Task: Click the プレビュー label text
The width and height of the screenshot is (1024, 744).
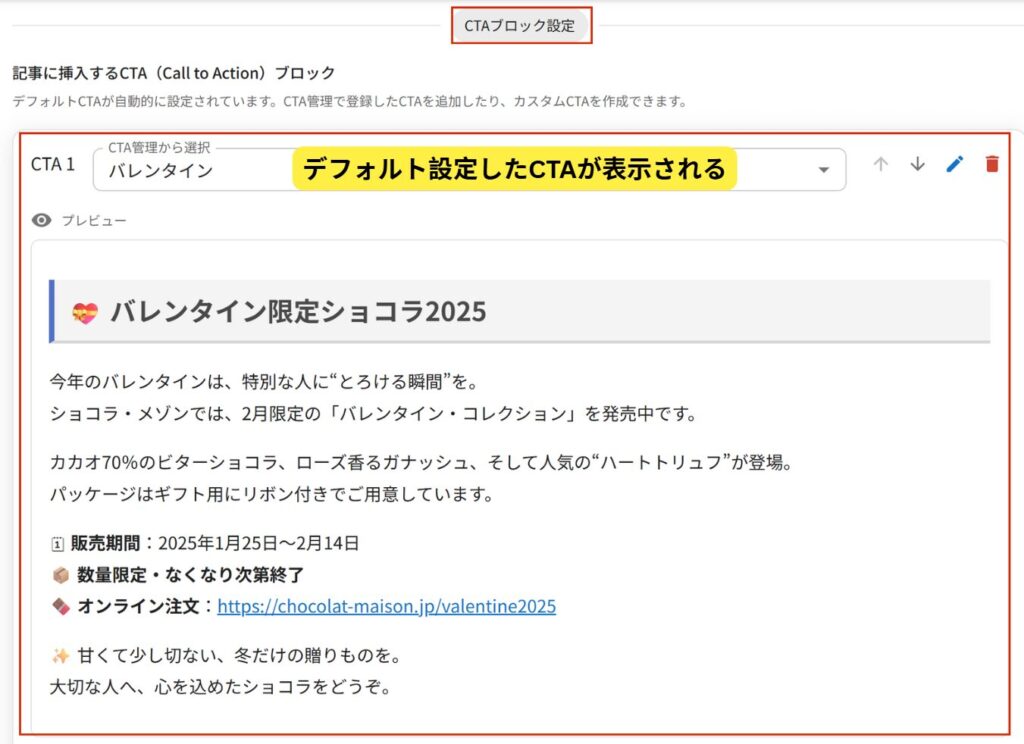Action: pyautogui.click(x=94, y=220)
